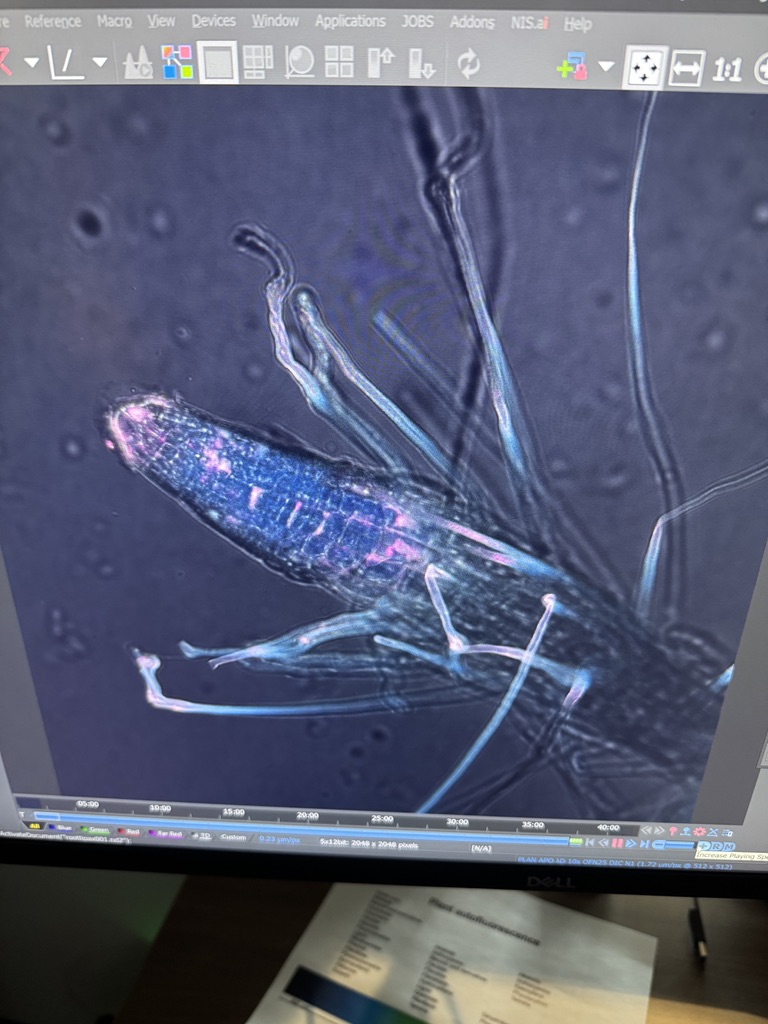Click the green plus lock icon

[572, 67]
